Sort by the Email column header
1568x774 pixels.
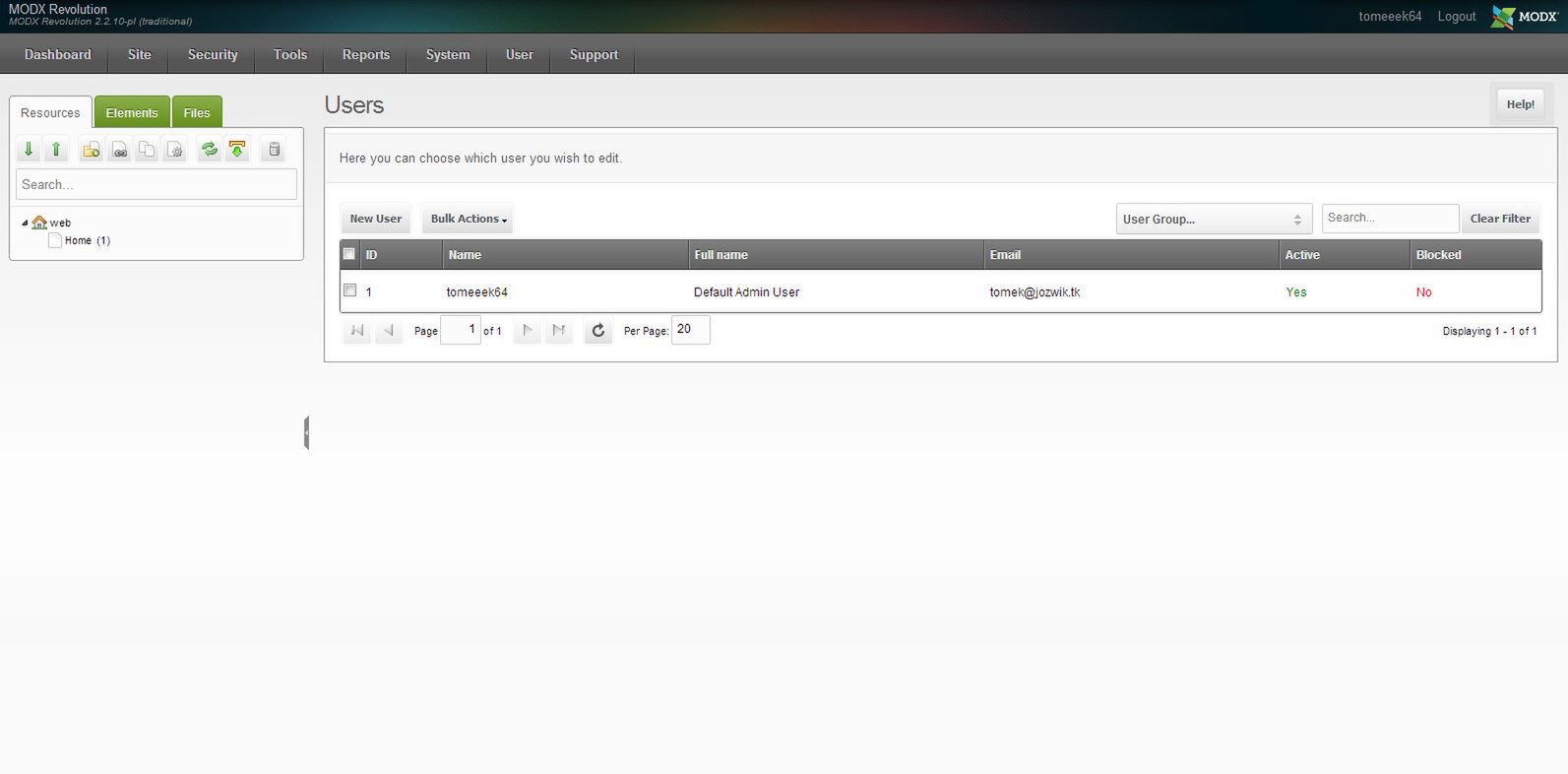(1131, 254)
